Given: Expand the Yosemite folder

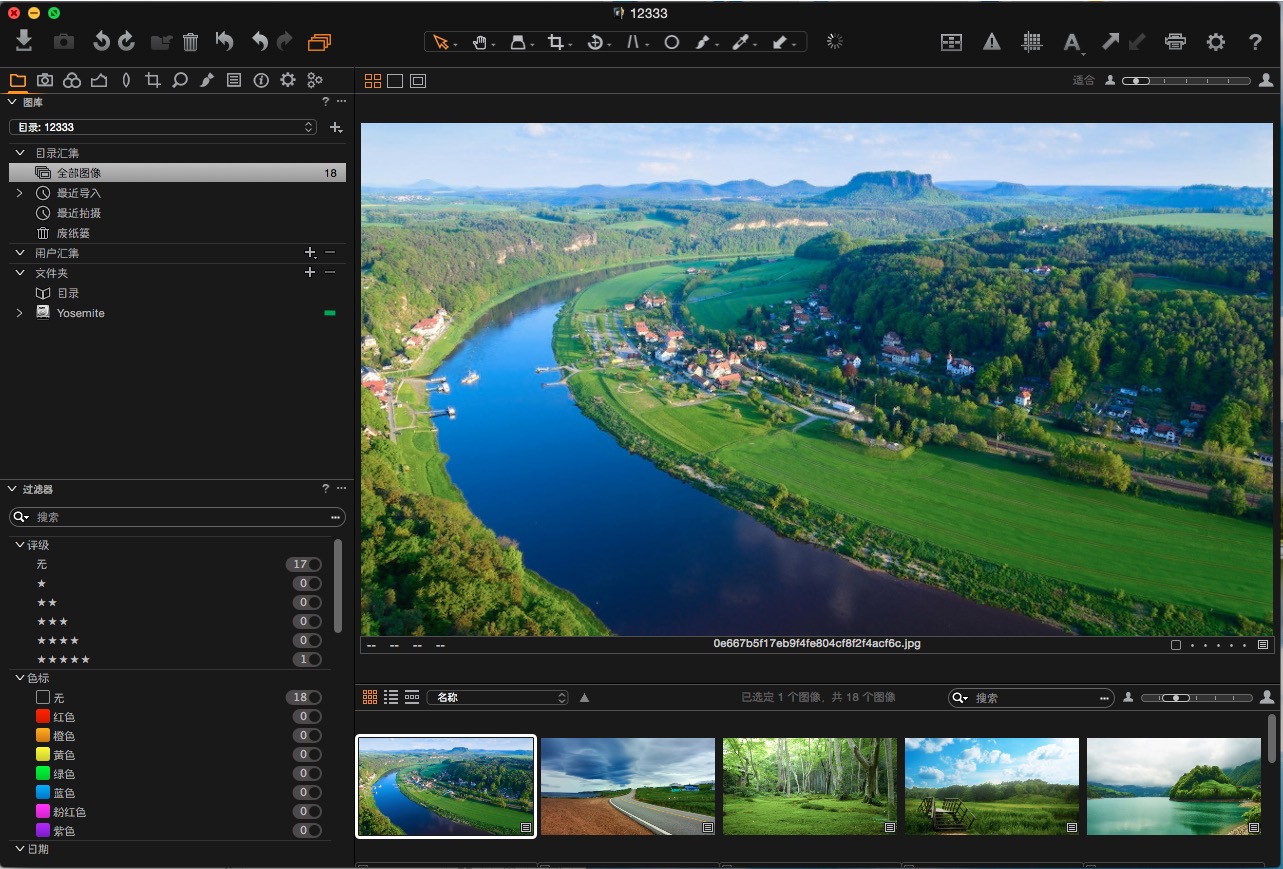Looking at the screenshot, I should click(19, 313).
